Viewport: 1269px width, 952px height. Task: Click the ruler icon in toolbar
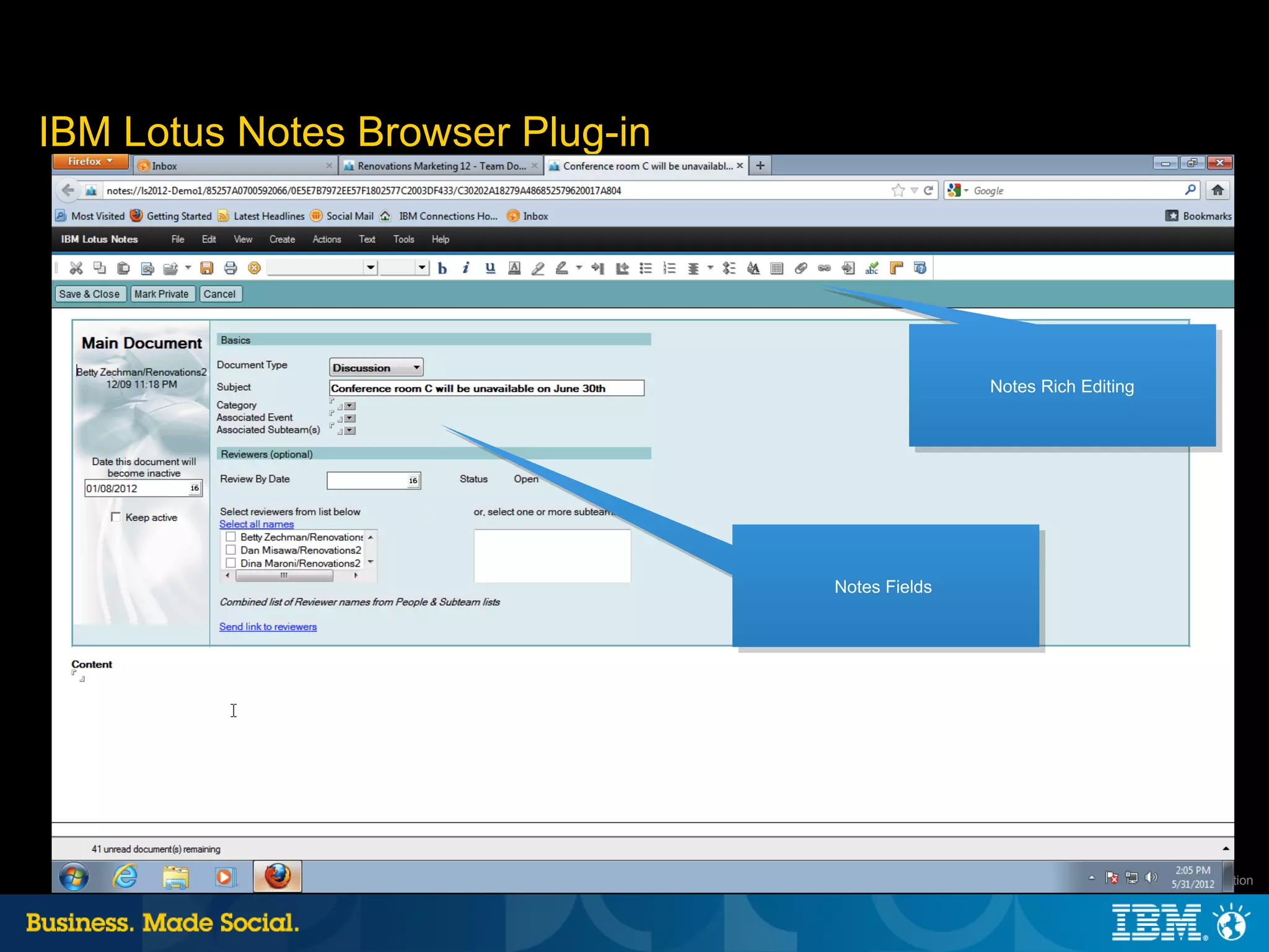pyautogui.click(x=896, y=268)
